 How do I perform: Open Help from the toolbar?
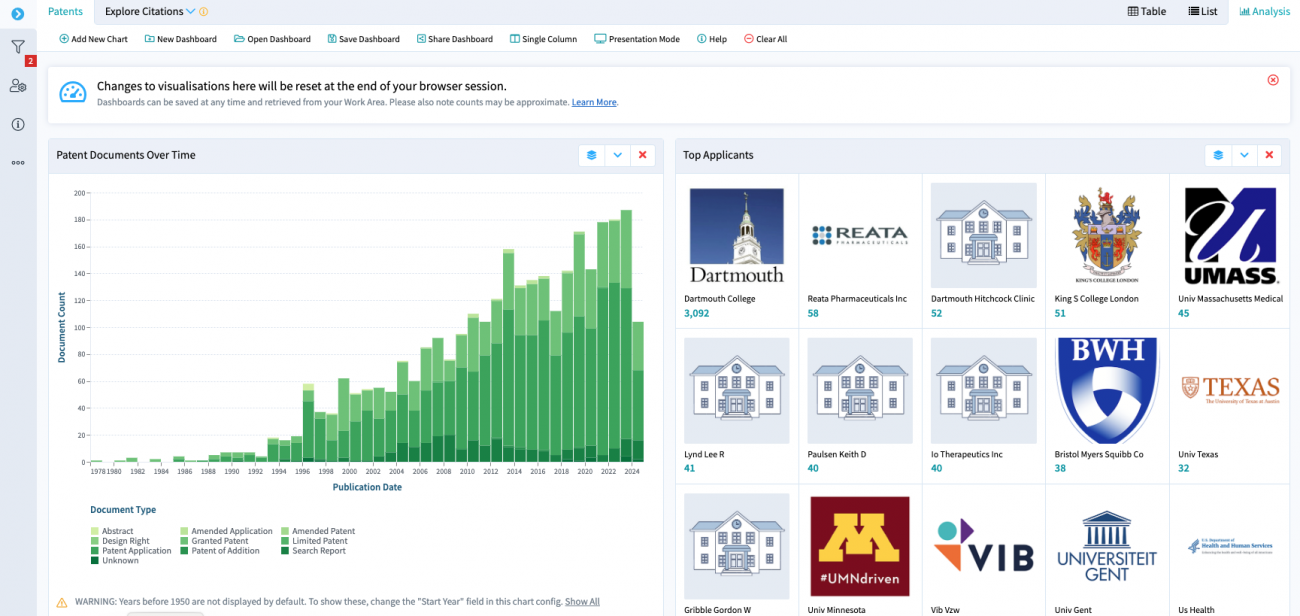pos(711,39)
